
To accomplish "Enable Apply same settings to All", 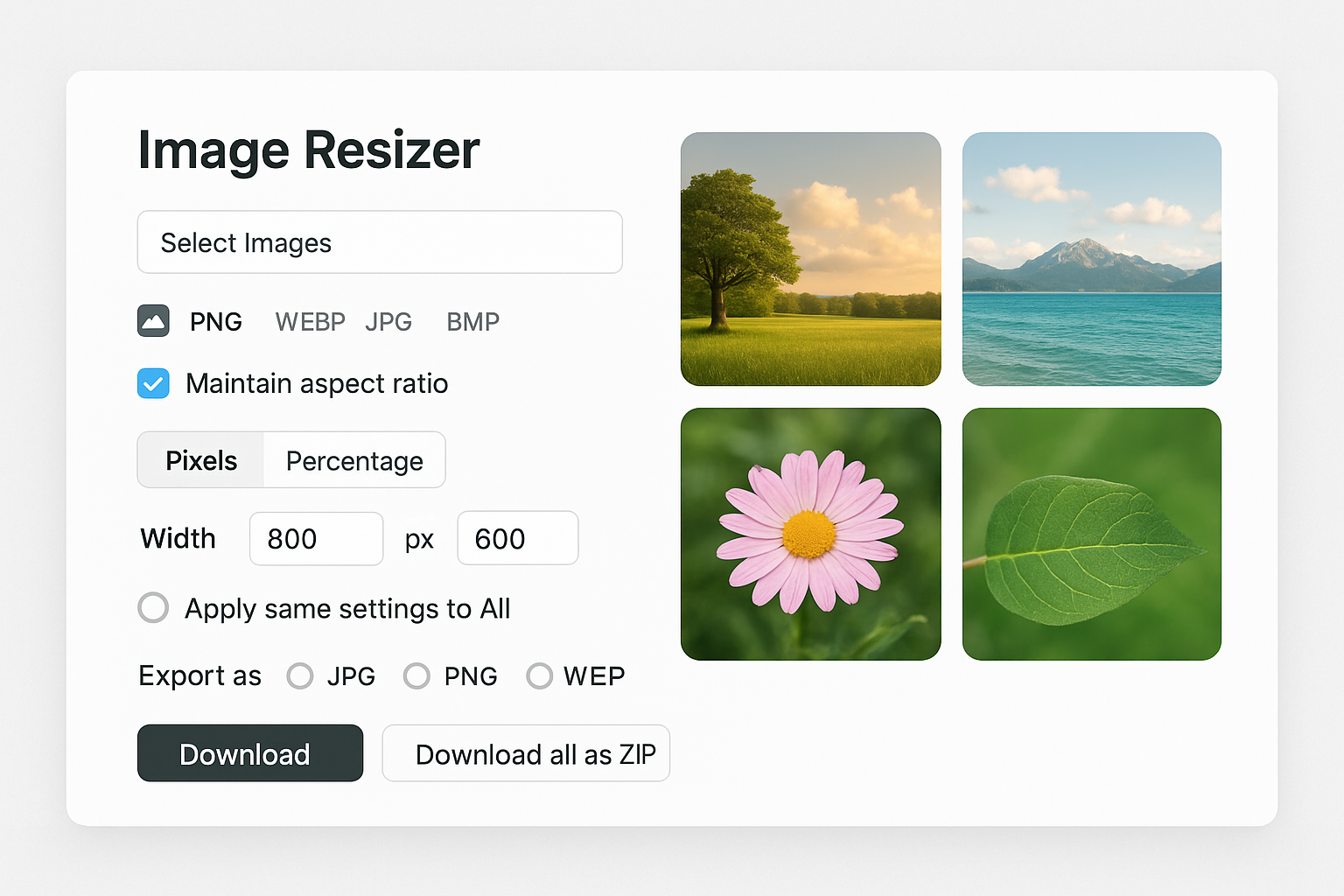I will click(x=153, y=607).
